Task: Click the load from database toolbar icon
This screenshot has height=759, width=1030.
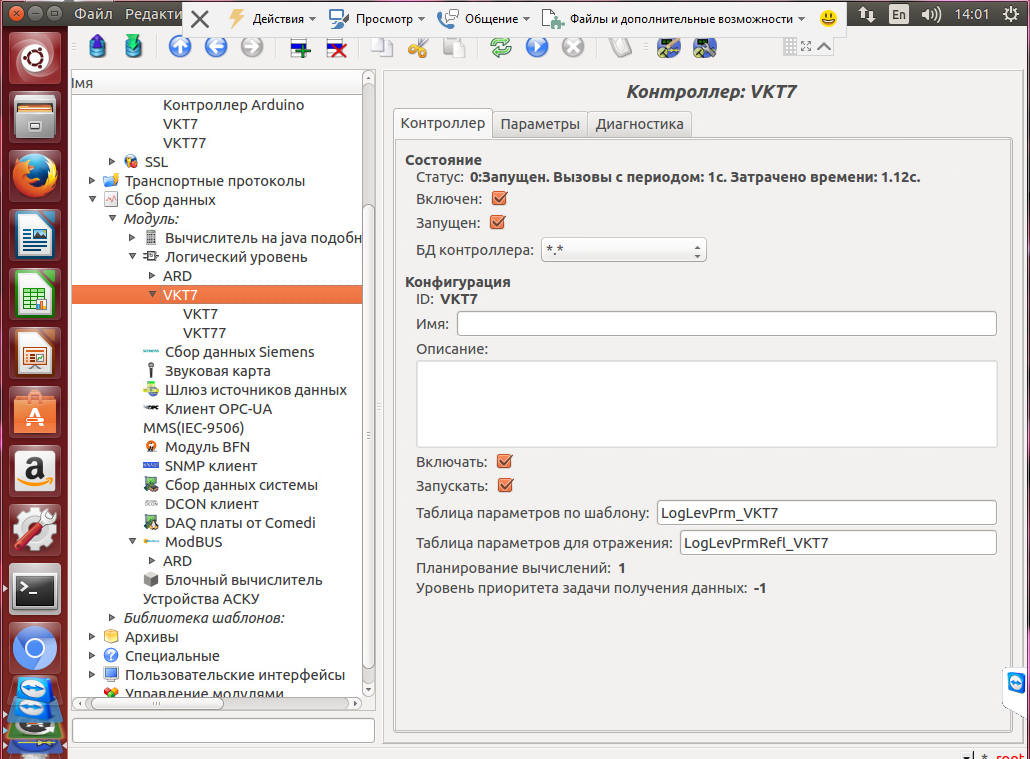Action: (x=97, y=46)
